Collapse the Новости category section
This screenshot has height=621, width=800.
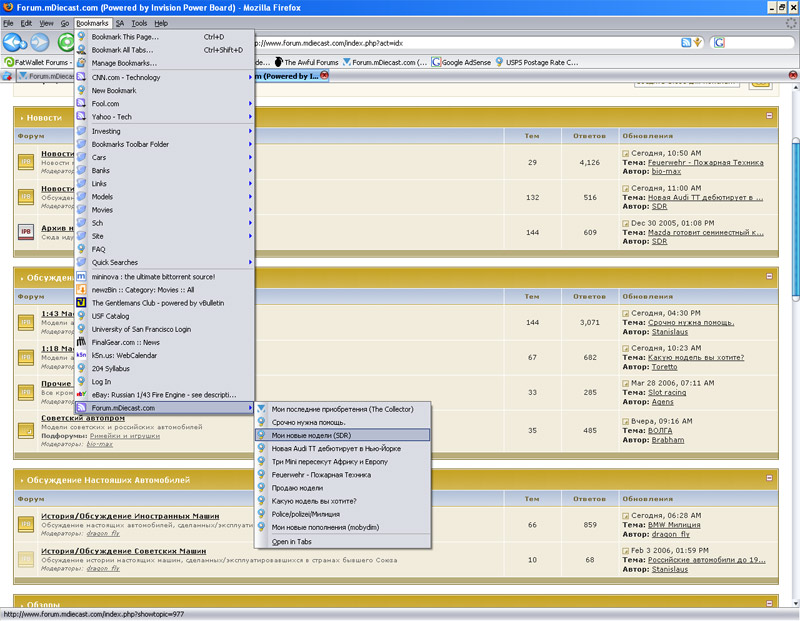(x=769, y=116)
